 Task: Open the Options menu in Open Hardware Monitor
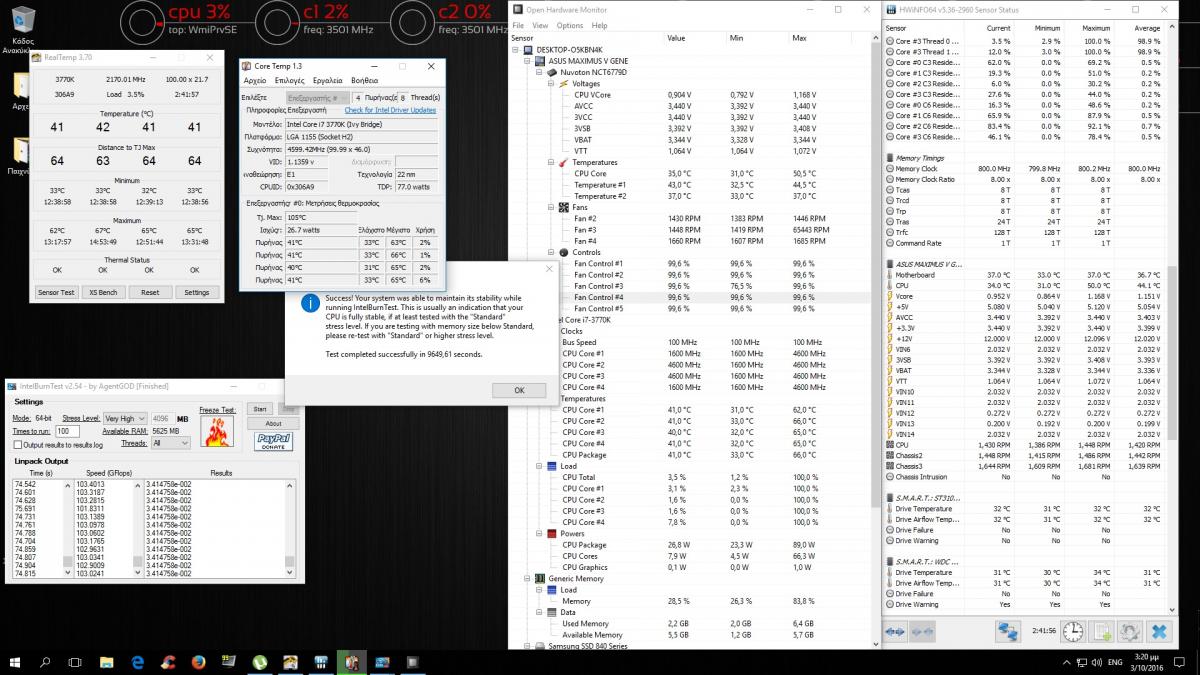pyautogui.click(x=570, y=25)
